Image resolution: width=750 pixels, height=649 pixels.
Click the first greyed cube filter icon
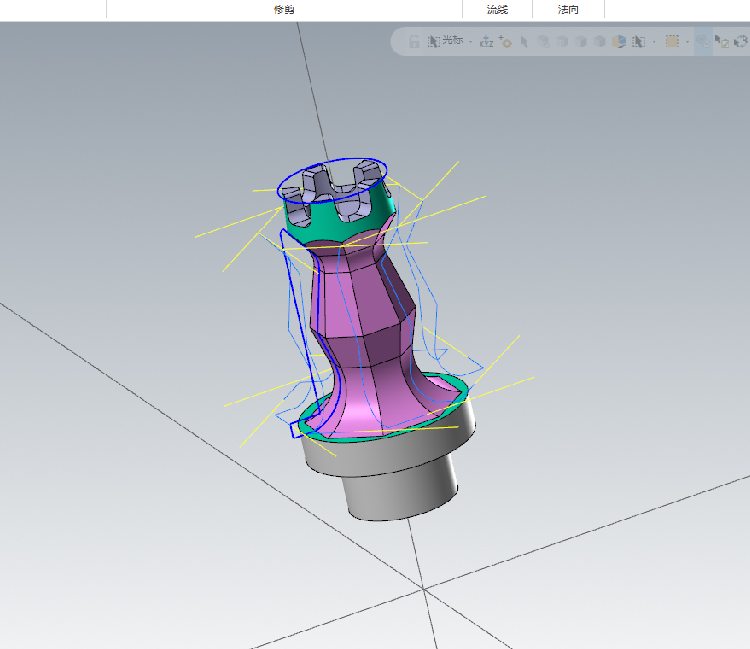click(x=543, y=42)
